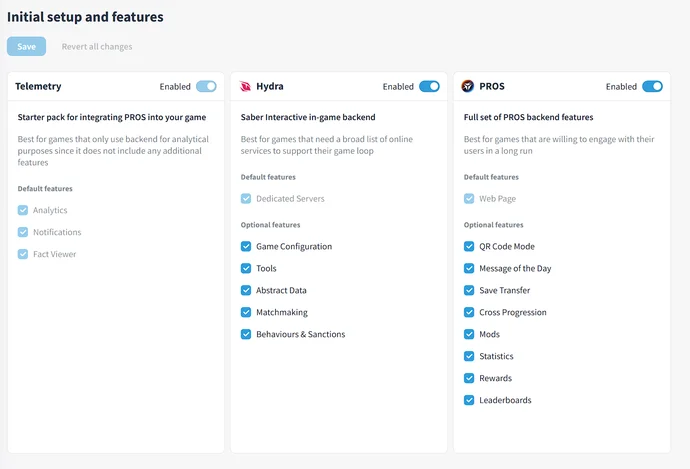This screenshot has height=469, width=690.
Task: Uncheck Message of the Day checkbox
Action: click(469, 268)
